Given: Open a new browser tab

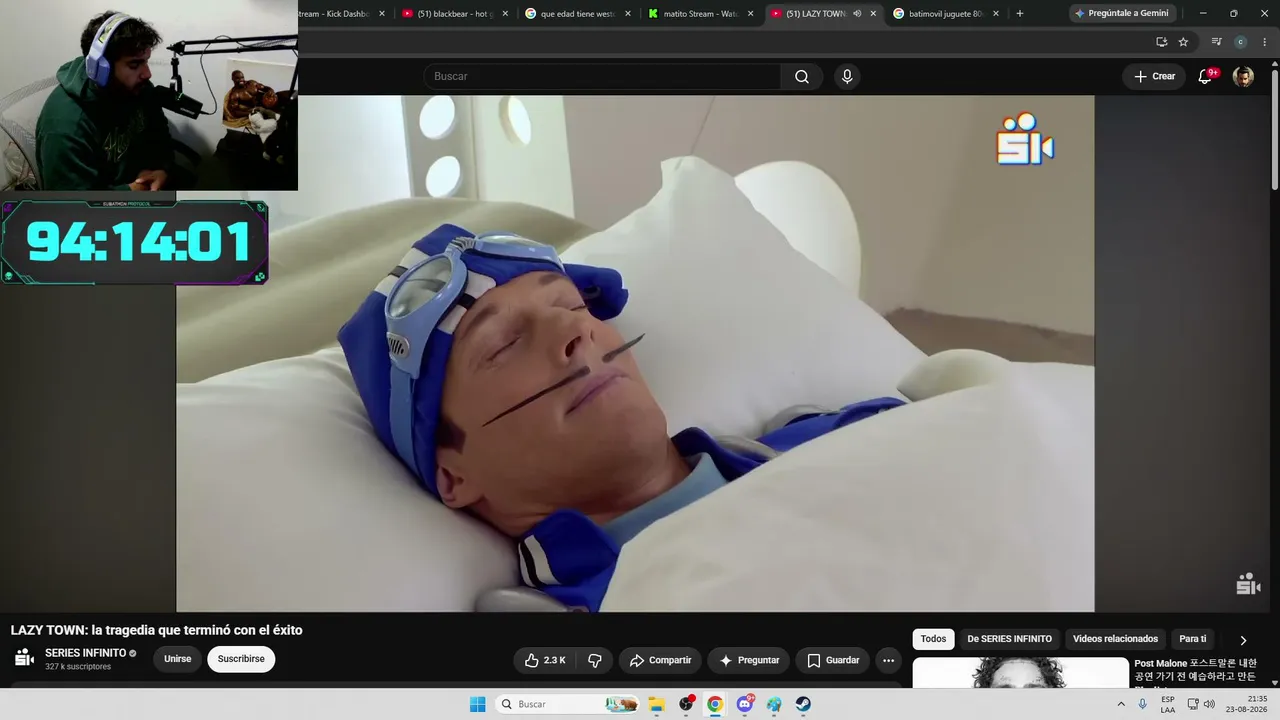Looking at the screenshot, I should [x=1019, y=14].
